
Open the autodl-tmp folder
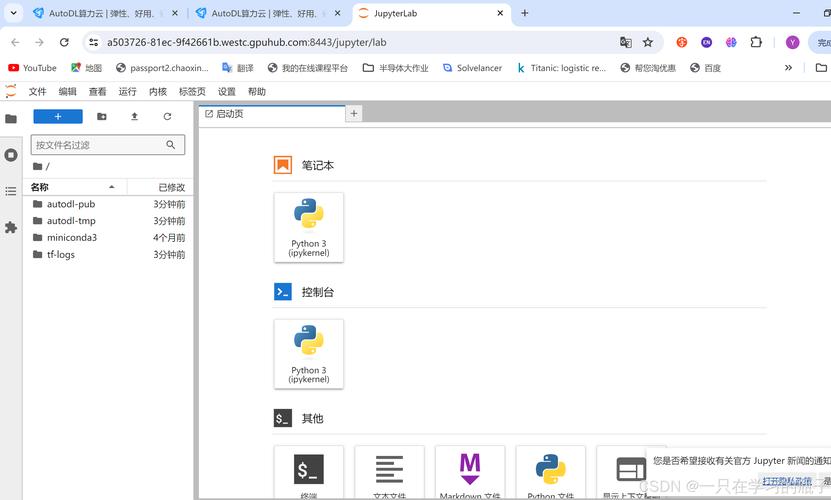[108, 221]
